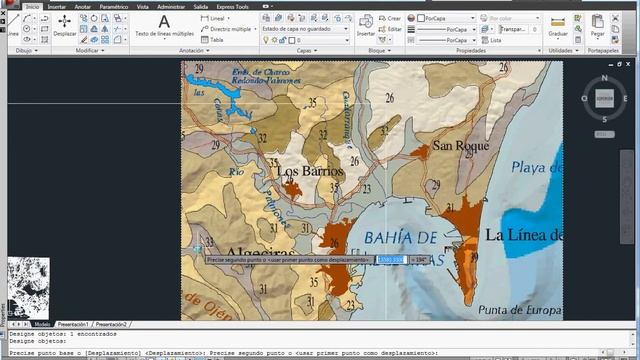Click the Texto de líneas múltiples tool
Screen dimensions: 640x360
point(164,26)
